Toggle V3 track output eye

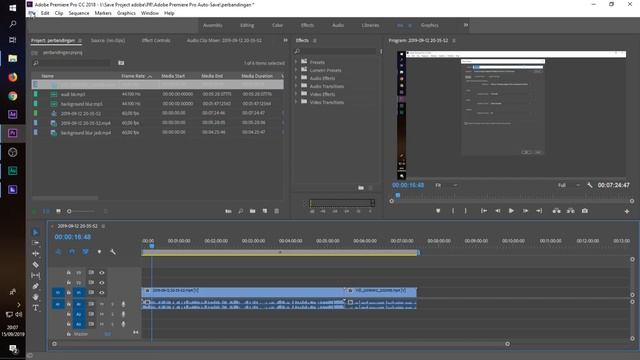[102, 273]
